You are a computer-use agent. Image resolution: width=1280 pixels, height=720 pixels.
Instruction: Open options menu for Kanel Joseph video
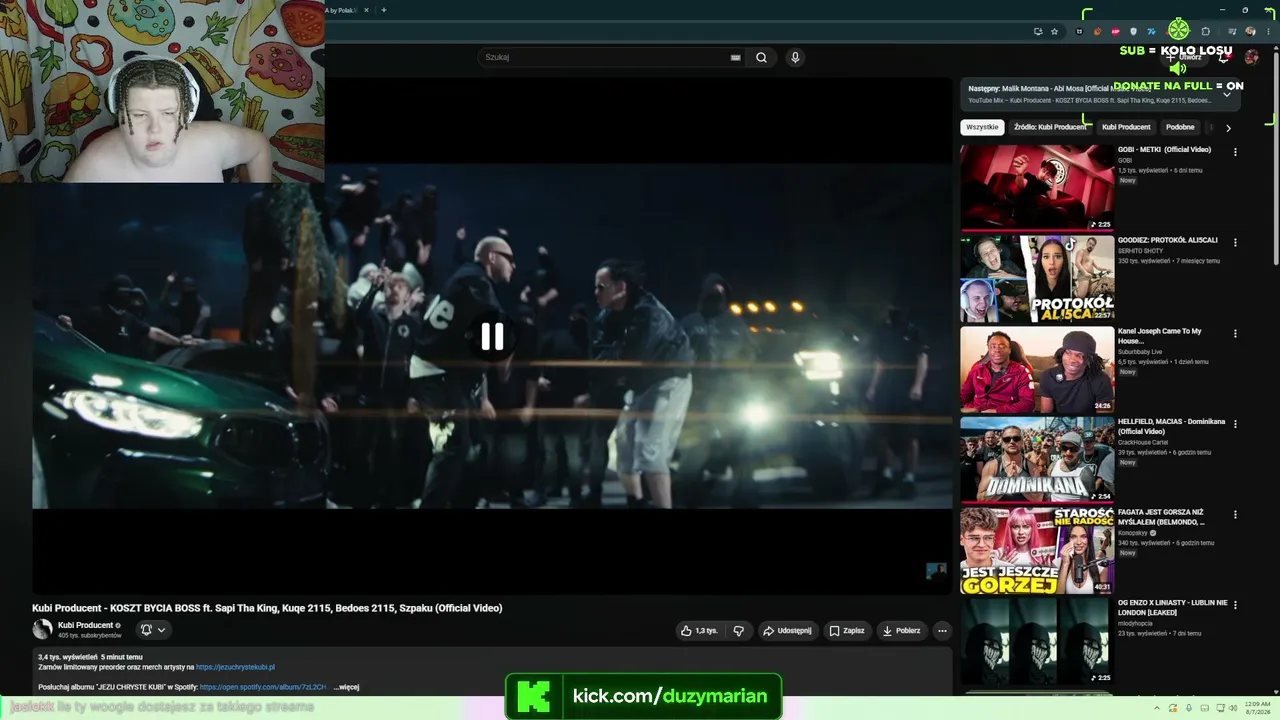pyautogui.click(x=1235, y=334)
